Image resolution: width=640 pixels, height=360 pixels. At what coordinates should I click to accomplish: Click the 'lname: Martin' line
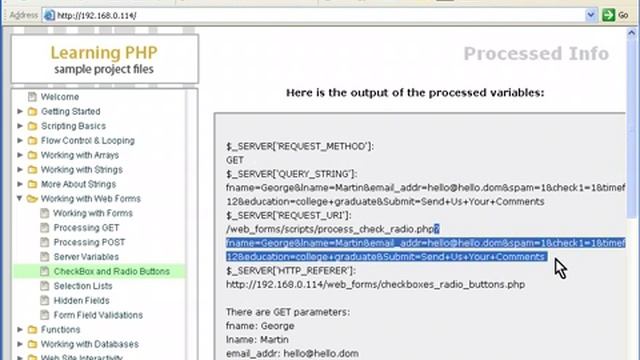257,340
